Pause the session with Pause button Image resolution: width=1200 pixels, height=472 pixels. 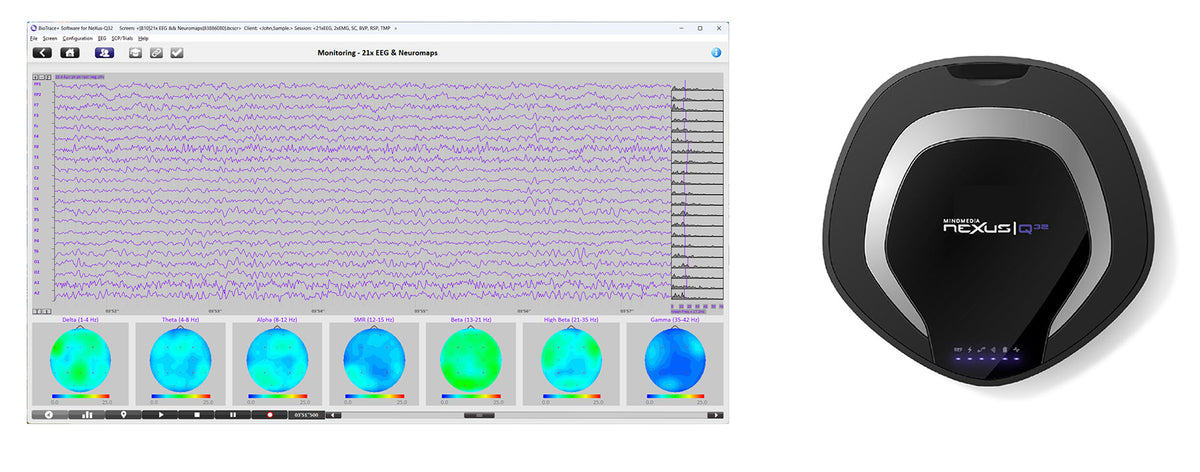pyautogui.click(x=233, y=414)
